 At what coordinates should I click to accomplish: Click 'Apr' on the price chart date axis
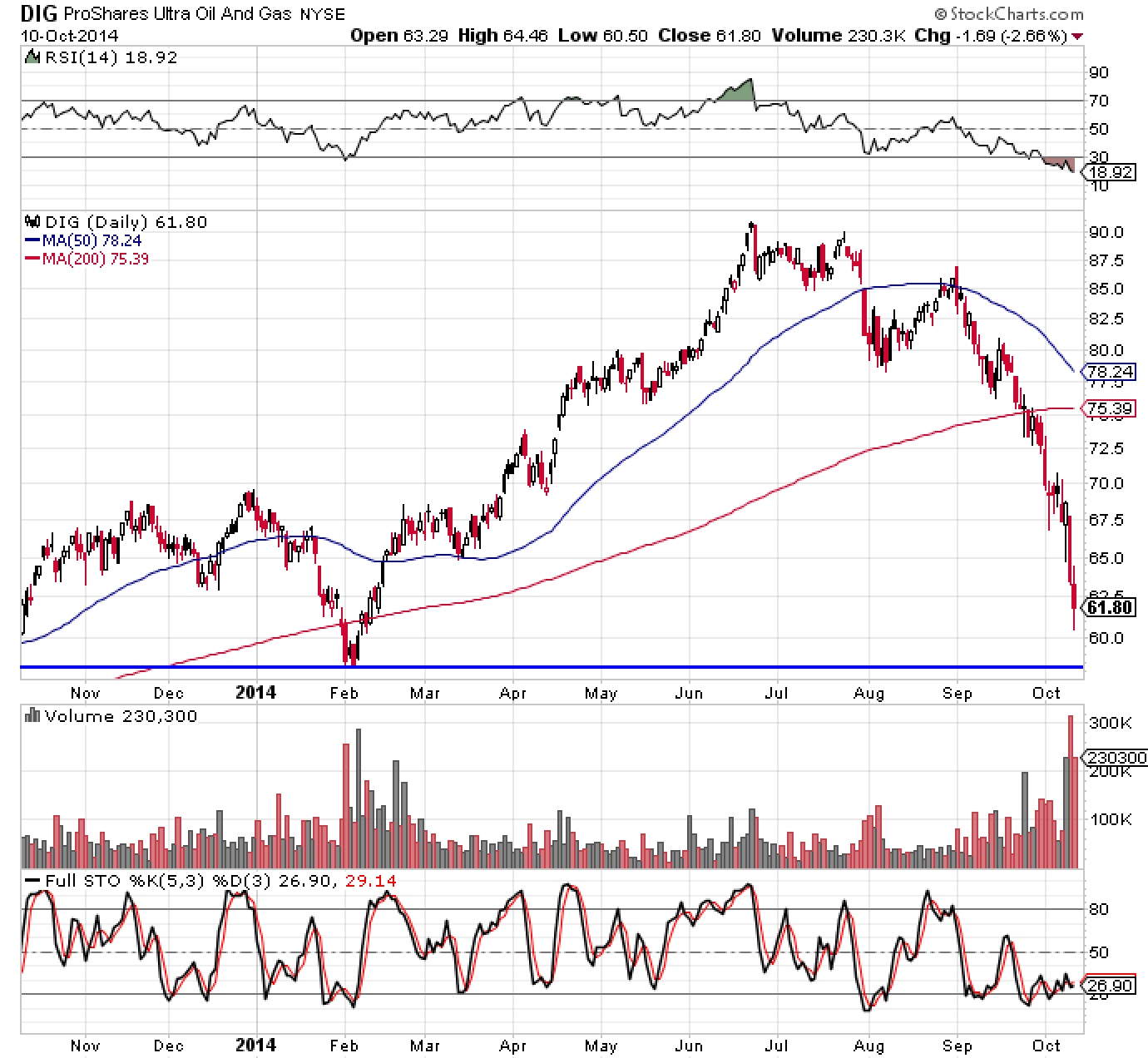pyautogui.click(x=513, y=694)
